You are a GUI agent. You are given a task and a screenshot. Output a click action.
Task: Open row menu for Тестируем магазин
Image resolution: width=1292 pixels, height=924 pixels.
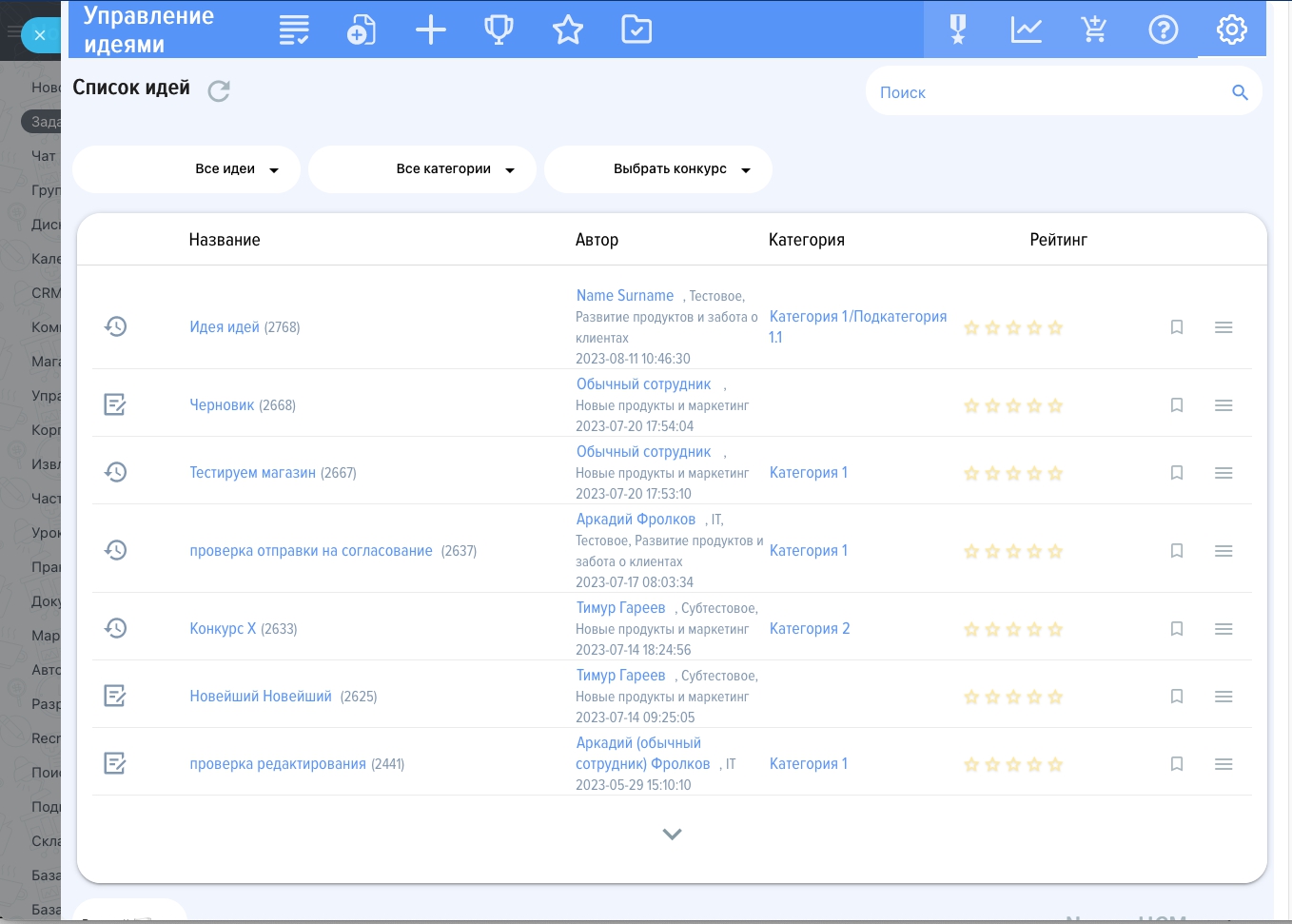[1223, 473]
